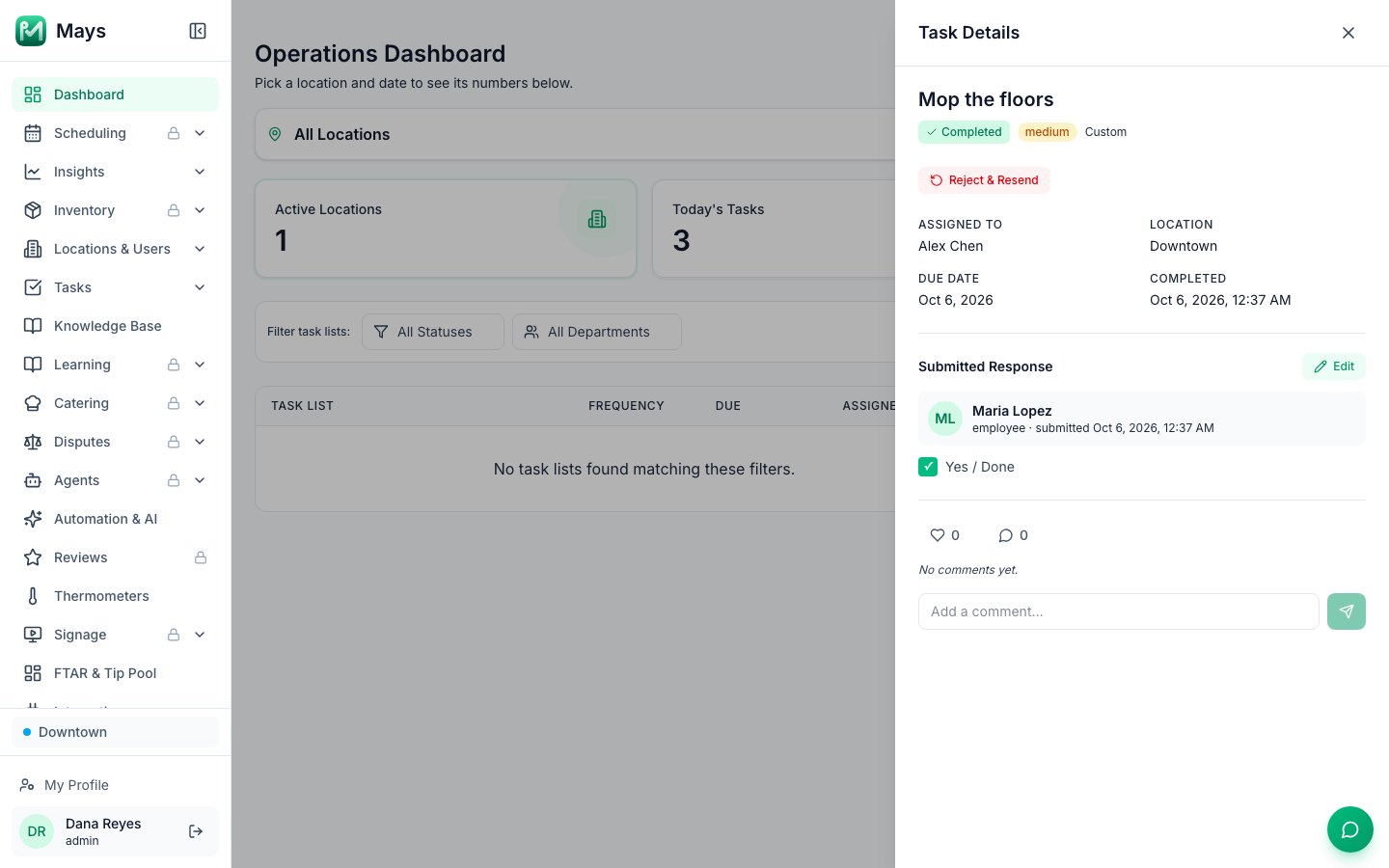Click the Dana Reyes DR avatar
The image size is (1389, 868).
tap(37, 831)
